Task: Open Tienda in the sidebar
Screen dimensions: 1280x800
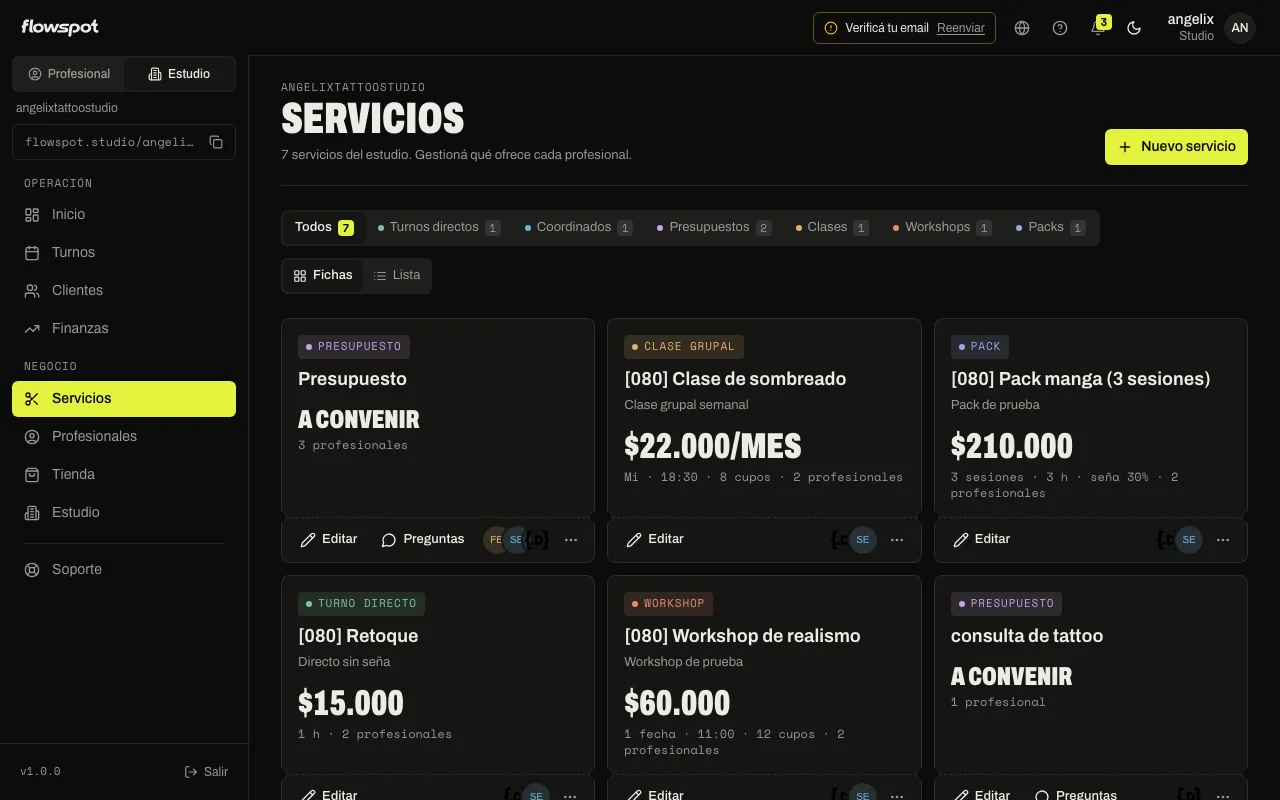Action: [x=124, y=475]
